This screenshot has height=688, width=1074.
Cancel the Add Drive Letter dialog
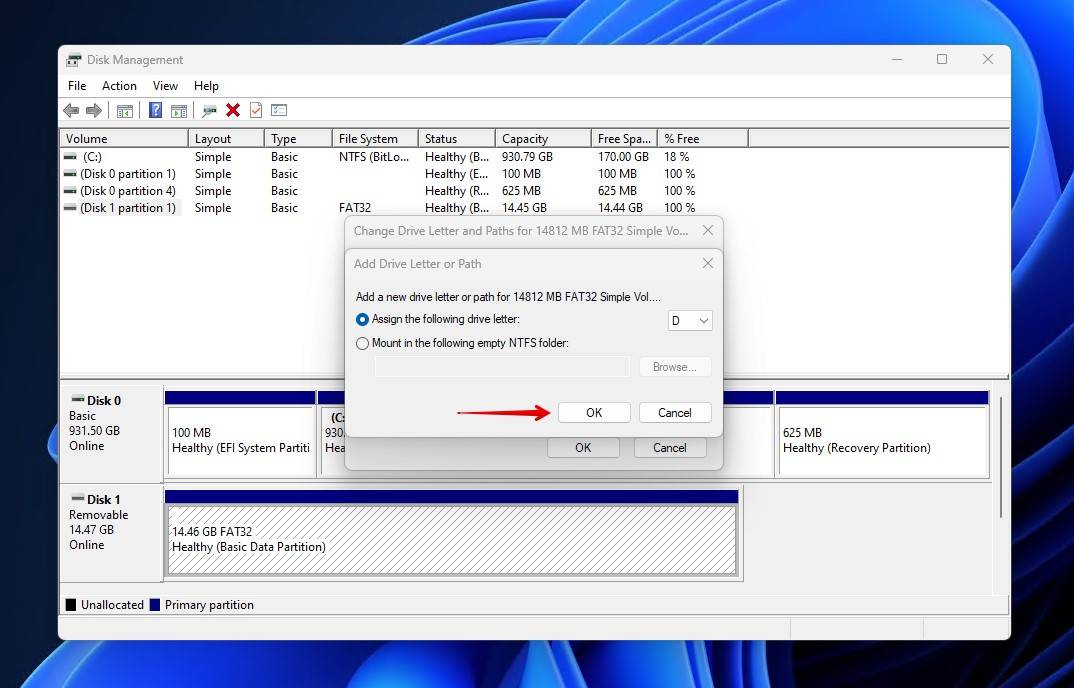coord(675,413)
